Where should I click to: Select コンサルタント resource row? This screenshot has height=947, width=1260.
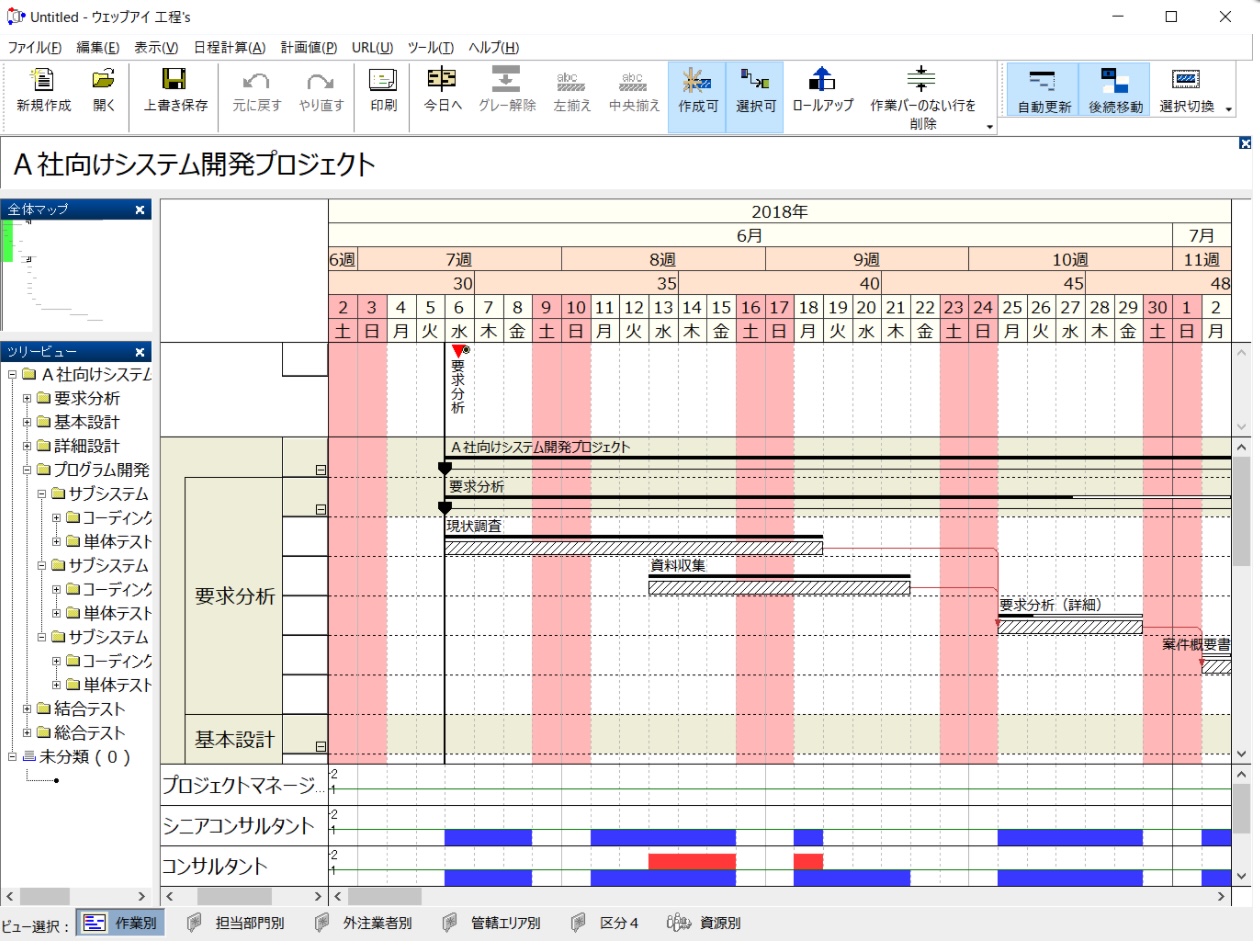pos(244,866)
